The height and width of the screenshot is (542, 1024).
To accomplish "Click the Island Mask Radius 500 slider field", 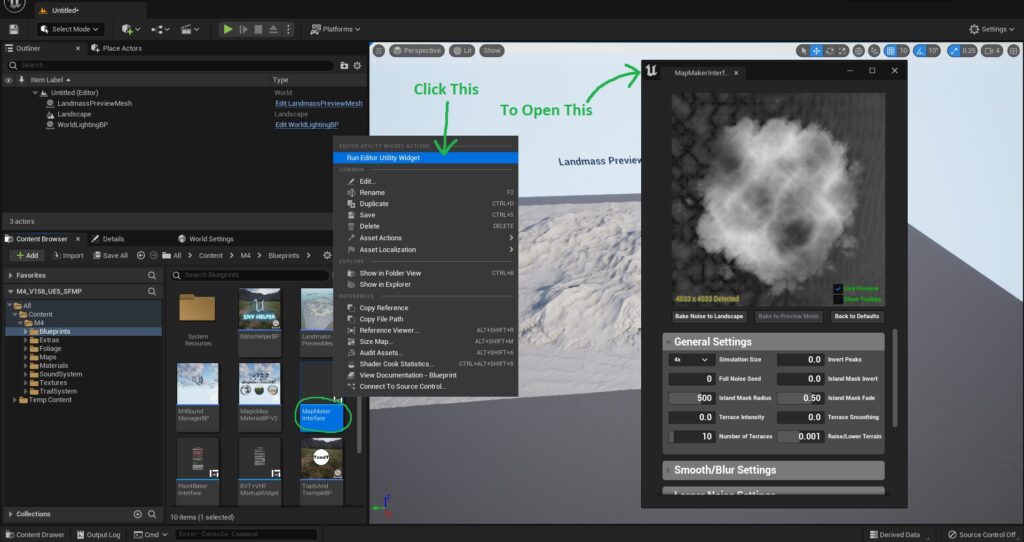I will click(692, 398).
